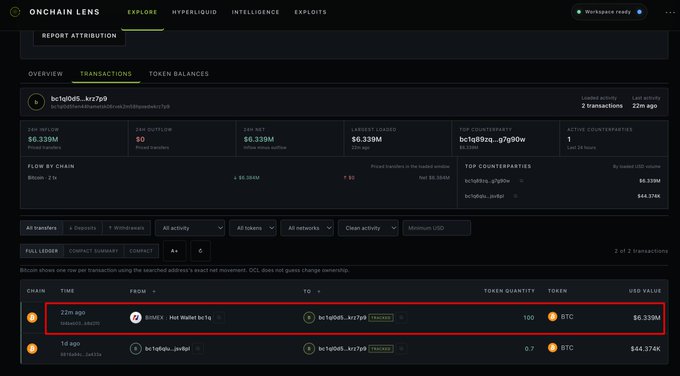Click the sort icon next to FROM header
Screen dimensions: 680x376
click(154, 291)
